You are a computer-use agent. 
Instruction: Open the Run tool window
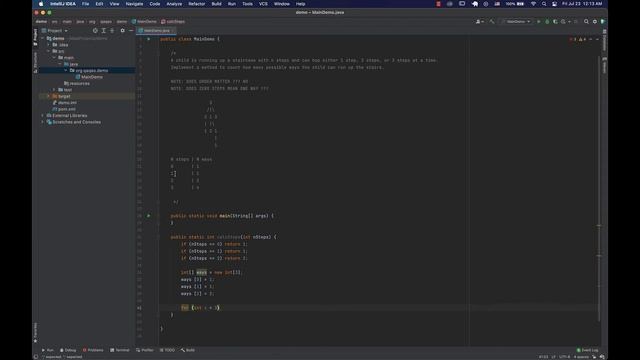[x=48, y=350]
